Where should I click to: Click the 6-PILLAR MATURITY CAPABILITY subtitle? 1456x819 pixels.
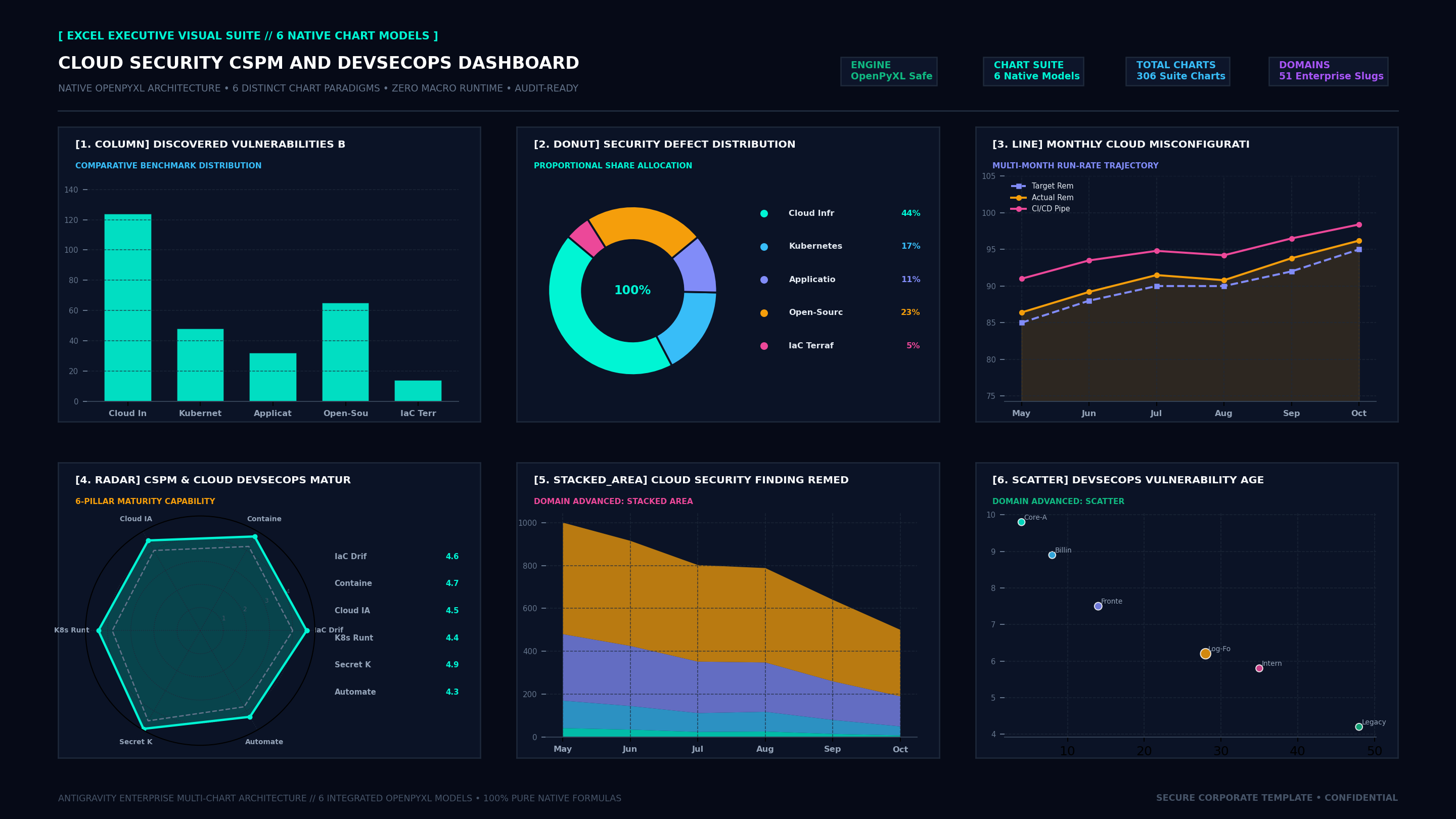pyautogui.click(x=145, y=502)
